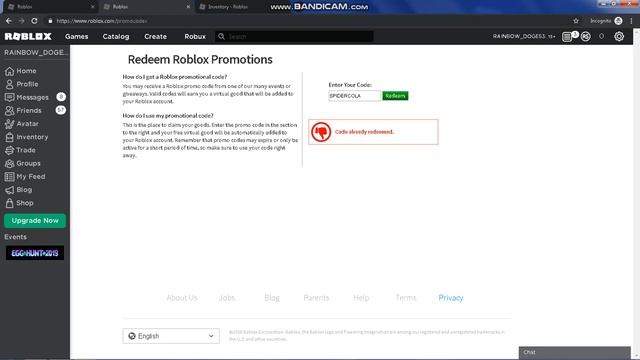Open the Egg Hunt 2019 event banner
Image resolution: width=640 pixels, height=360 pixels.
pos(35,253)
